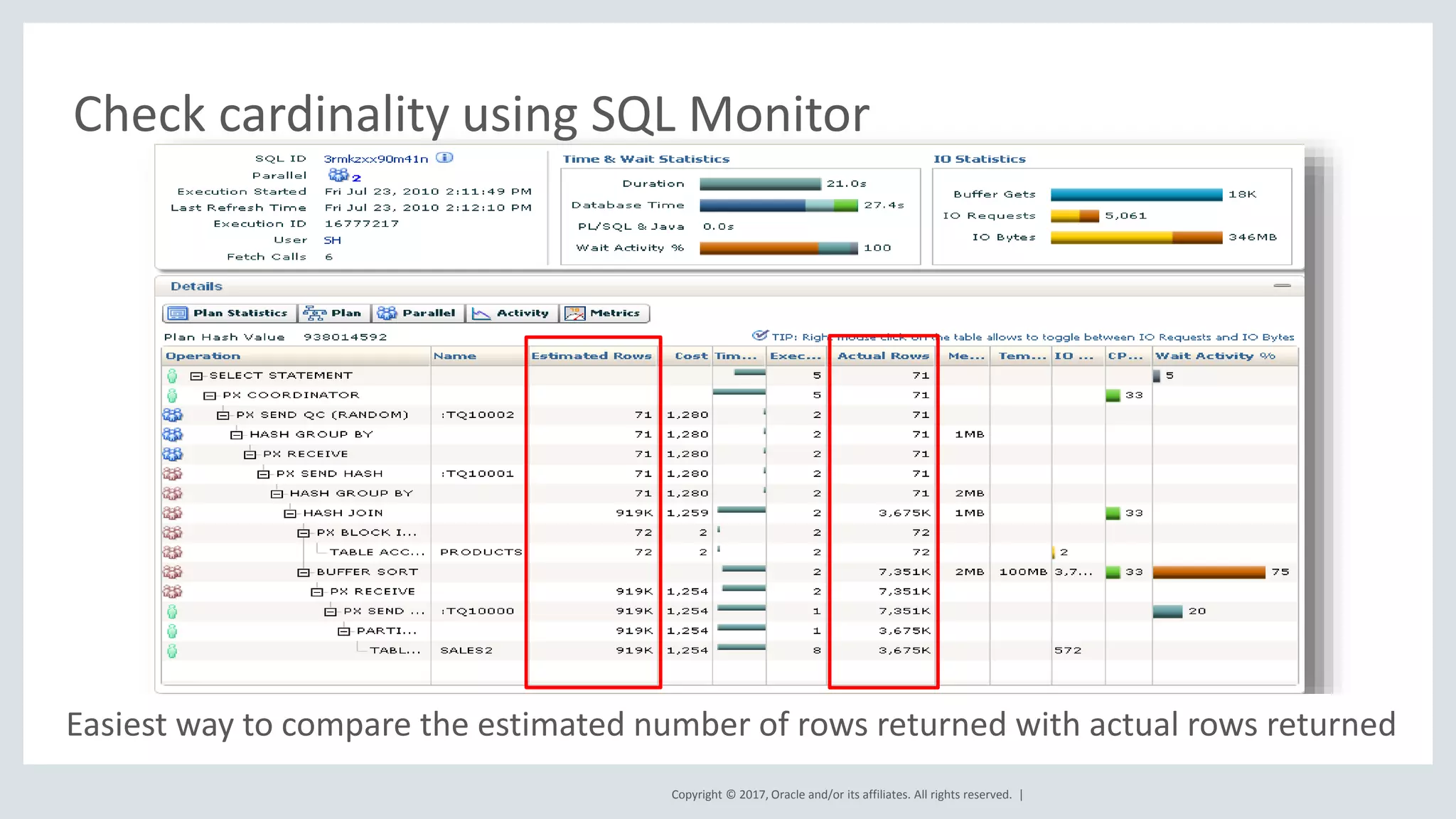This screenshot has width=1456, height=819.
Task: Open the Parallel tab
Action: click(x=418, y=314)
